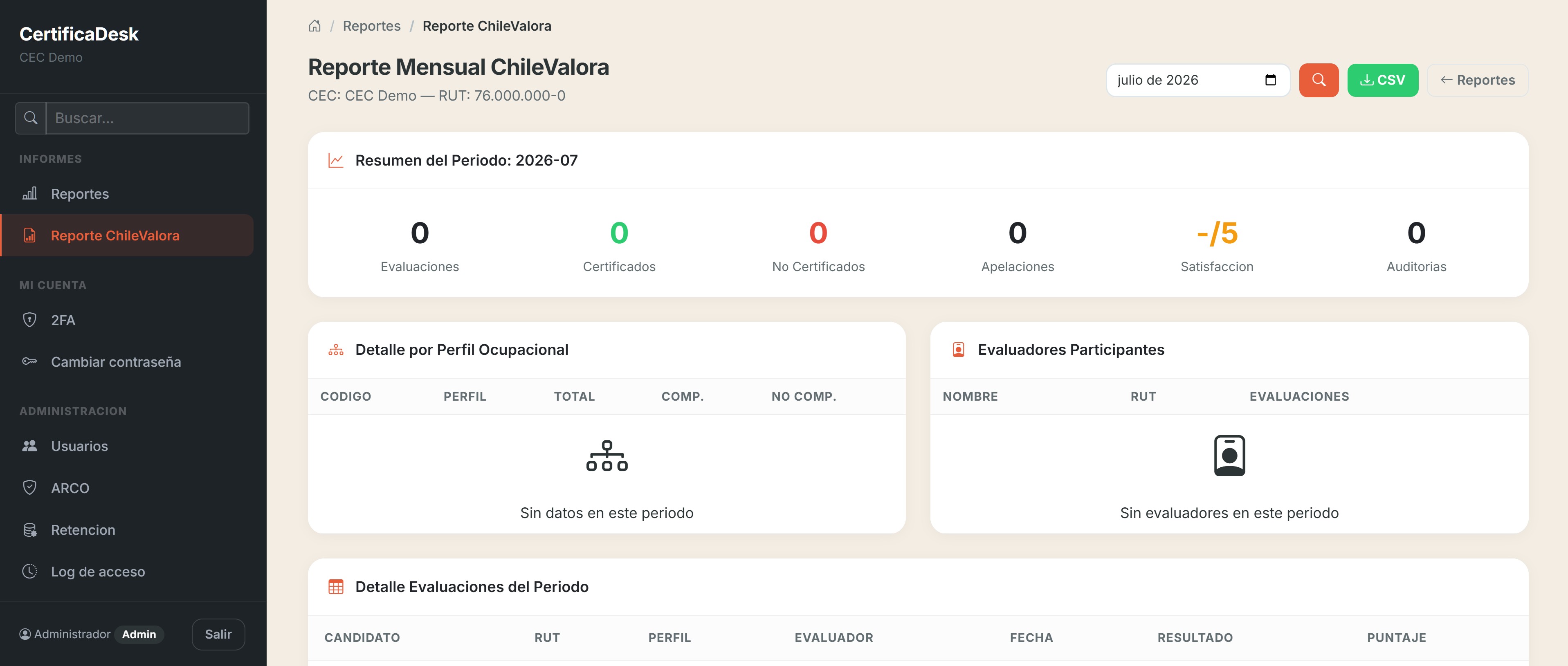Click the CertificaDesk brand title
Viewport: 1568px width, 666px height.
click(x=79, y=34)
